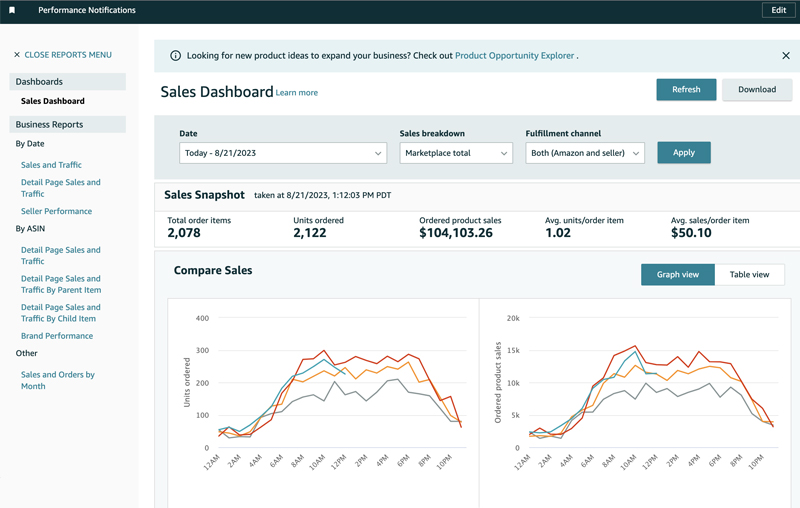Open Product Opportunity Explorer link
800x508 pixels.
pos(514,56)
